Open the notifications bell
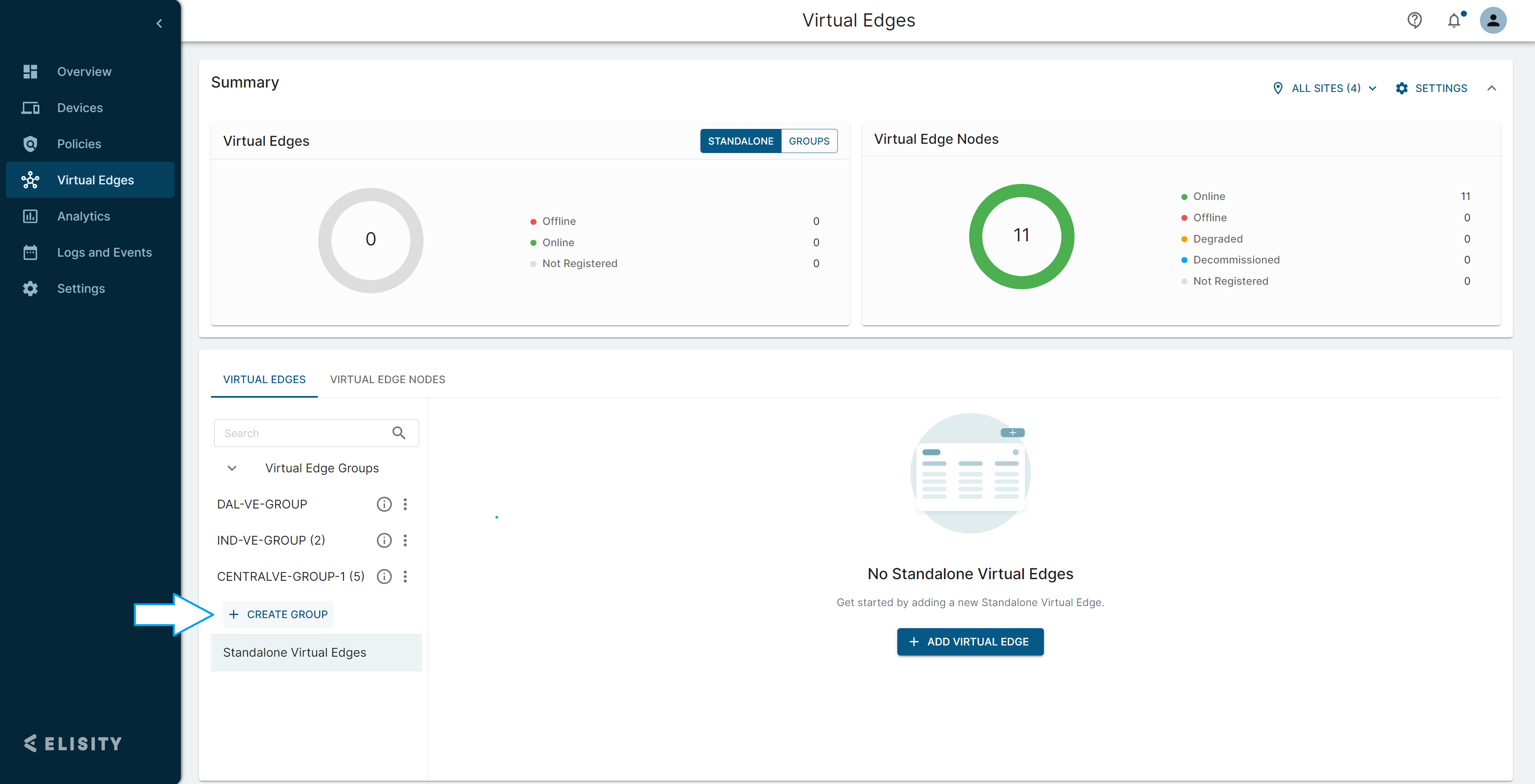 [x=1454, y=20]
